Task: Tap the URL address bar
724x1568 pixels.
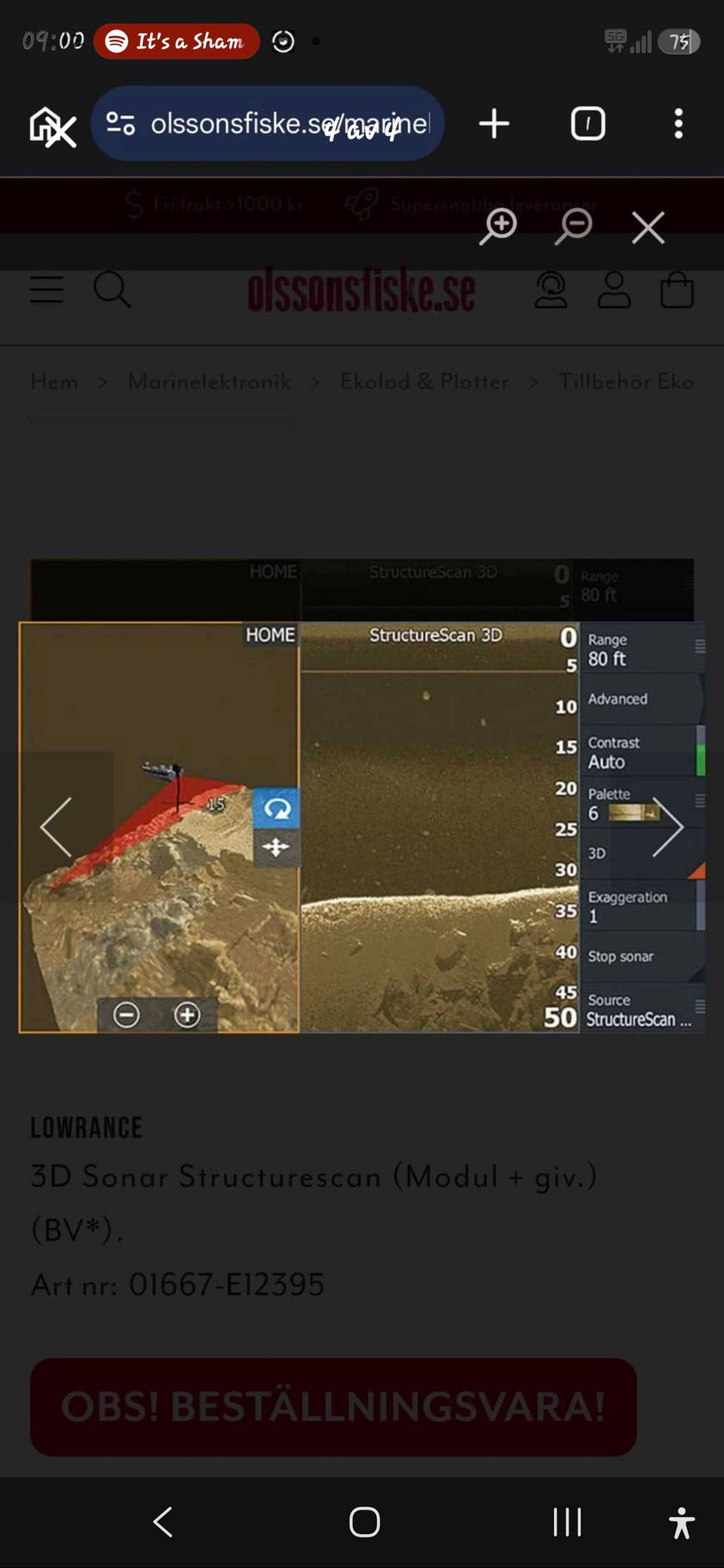Action: [290, 124]
